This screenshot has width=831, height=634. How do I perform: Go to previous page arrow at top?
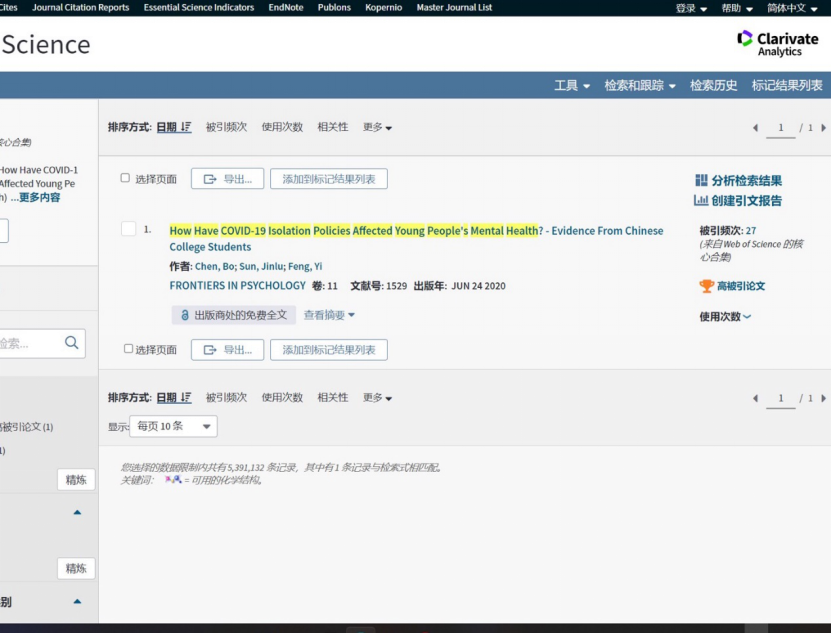pyautogui.click(x=756, y=128)
